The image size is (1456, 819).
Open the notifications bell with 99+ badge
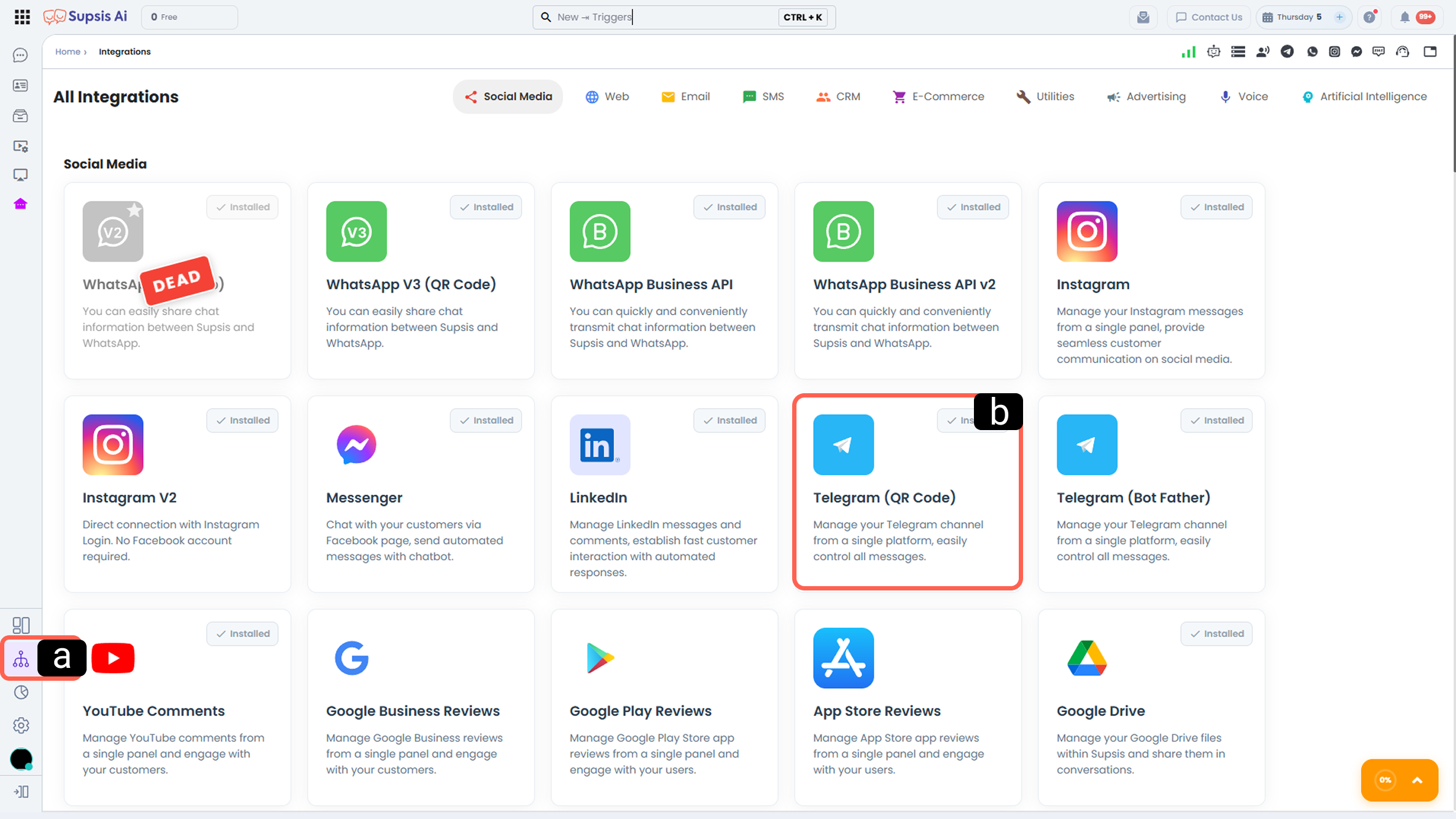1417,17
